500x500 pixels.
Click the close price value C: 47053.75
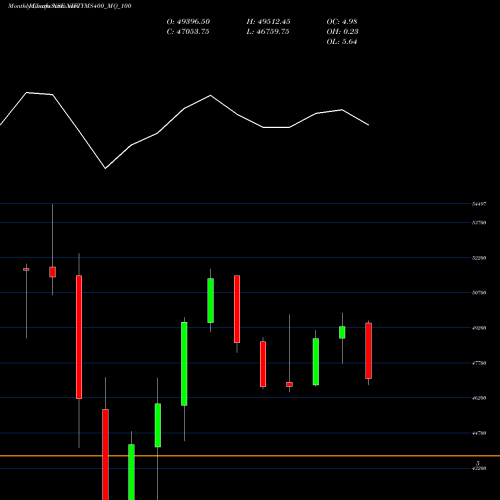[x=188, y=32]
